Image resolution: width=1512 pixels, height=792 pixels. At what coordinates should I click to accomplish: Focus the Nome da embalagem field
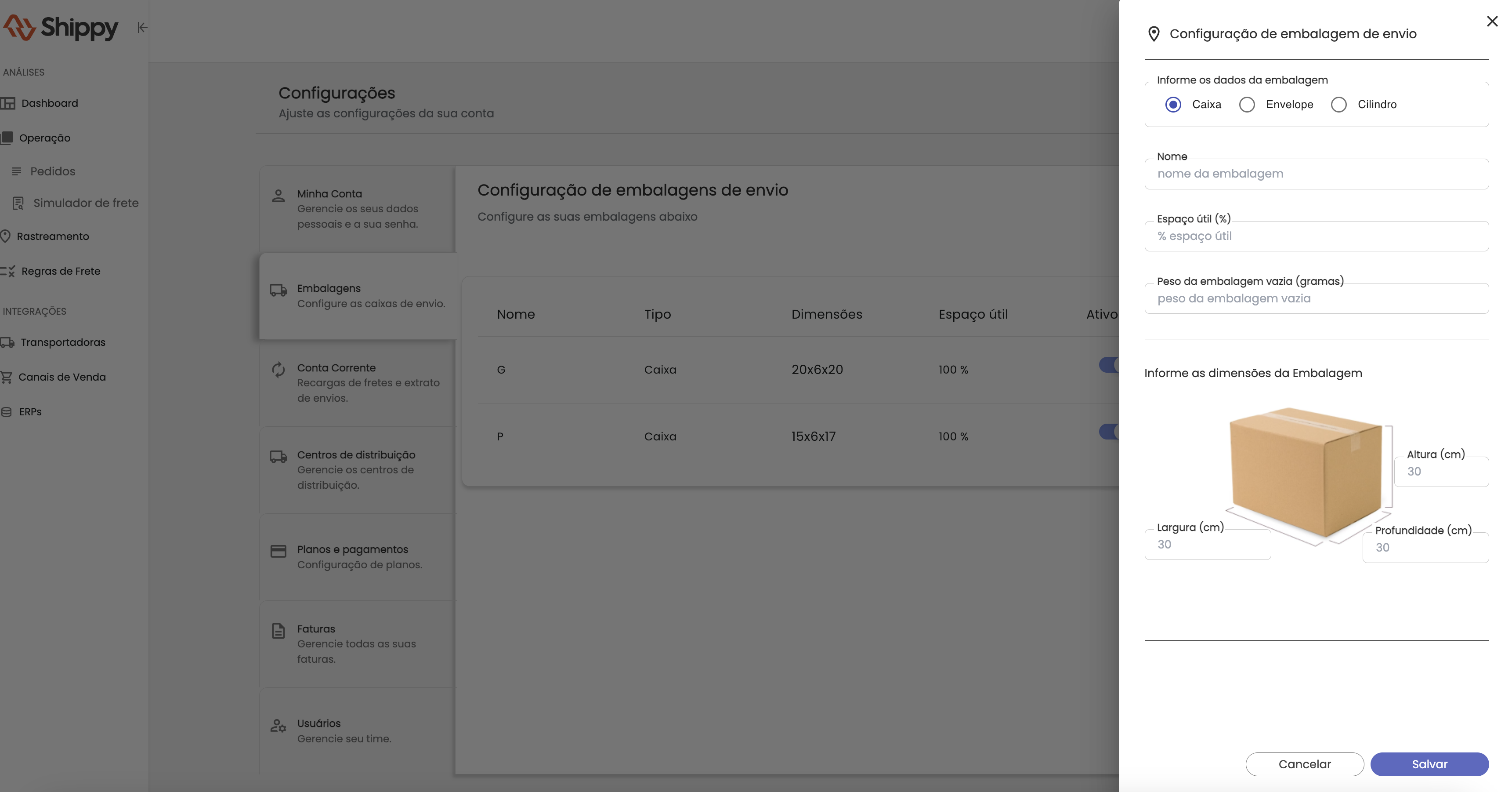(1316, 174)
